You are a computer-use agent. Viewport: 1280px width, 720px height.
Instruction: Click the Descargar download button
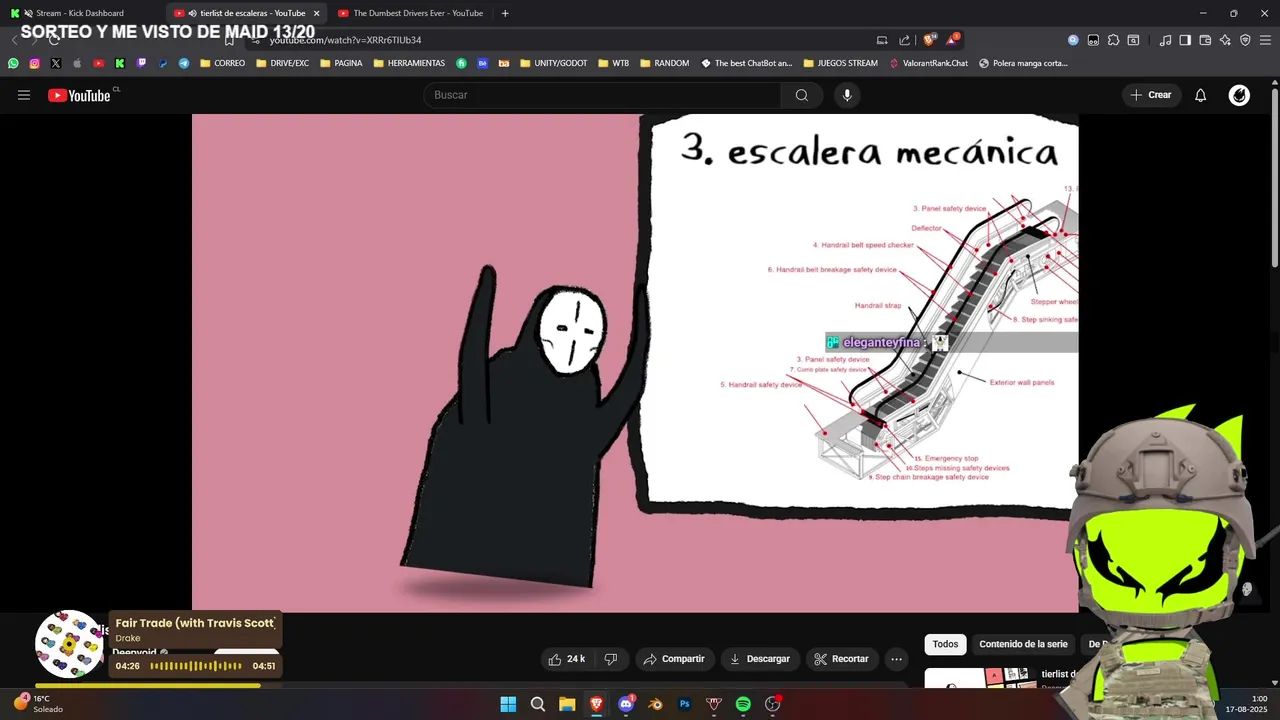[760, 659]
